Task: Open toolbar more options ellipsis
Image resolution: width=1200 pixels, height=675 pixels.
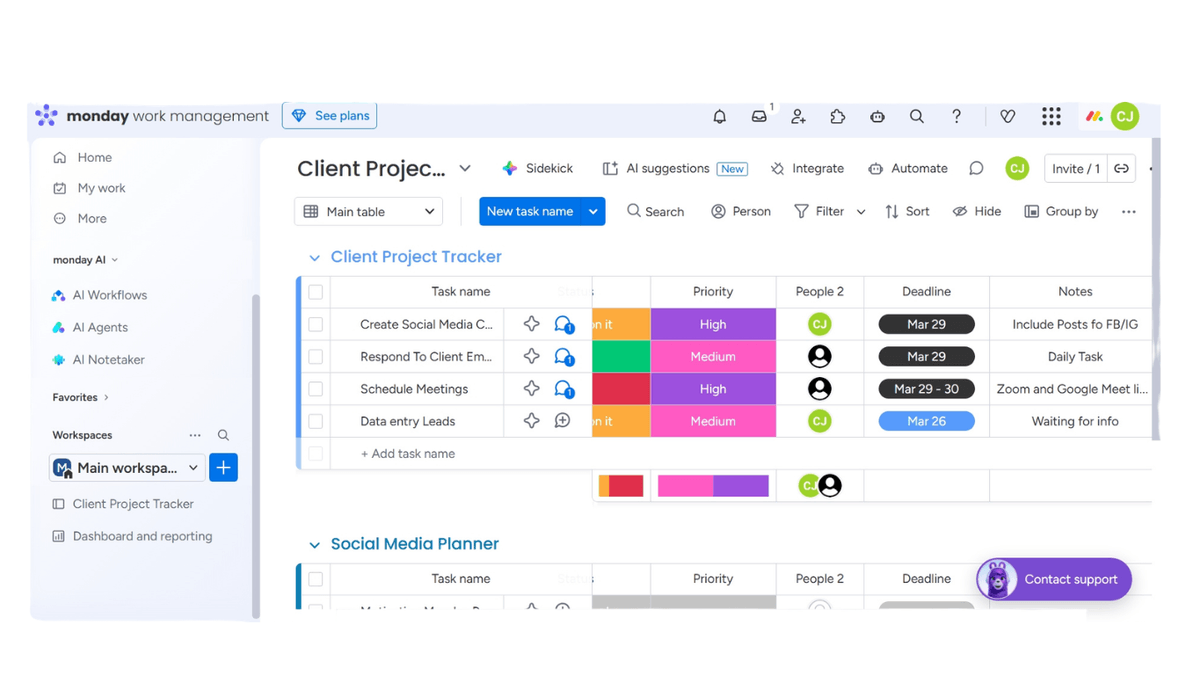Action: 1129,212
